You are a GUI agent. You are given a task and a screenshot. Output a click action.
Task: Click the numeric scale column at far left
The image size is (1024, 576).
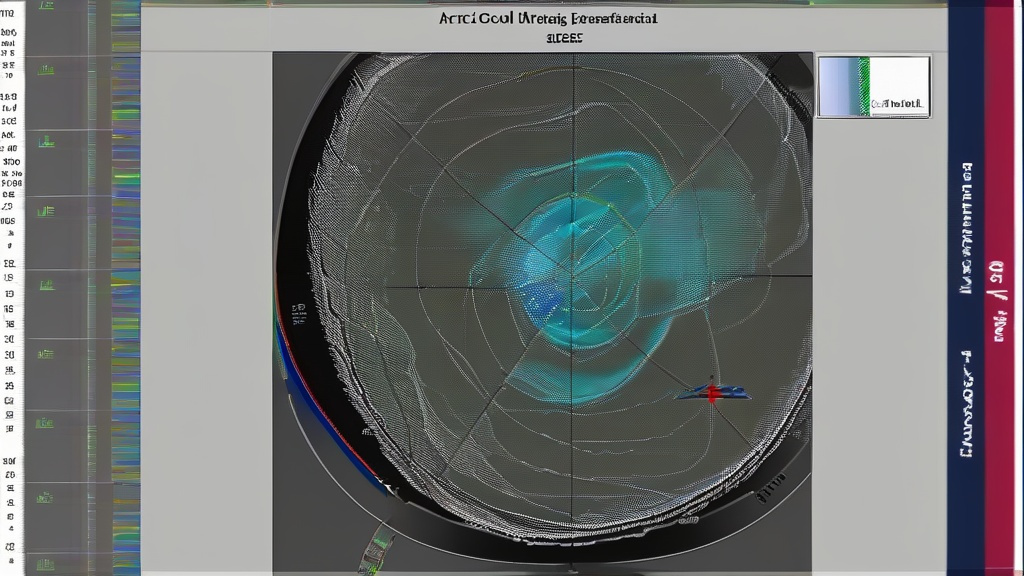coord(10,290)
